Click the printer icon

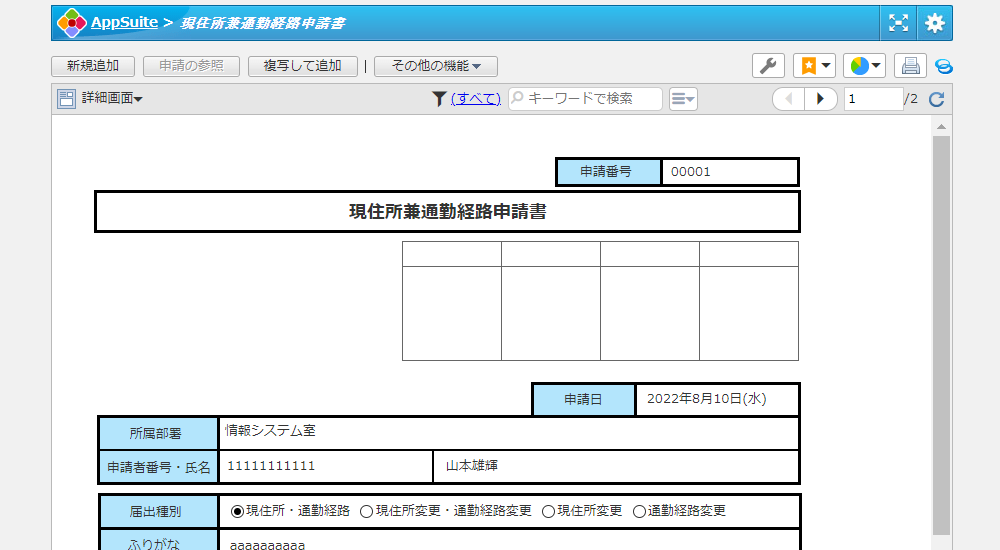910,66
